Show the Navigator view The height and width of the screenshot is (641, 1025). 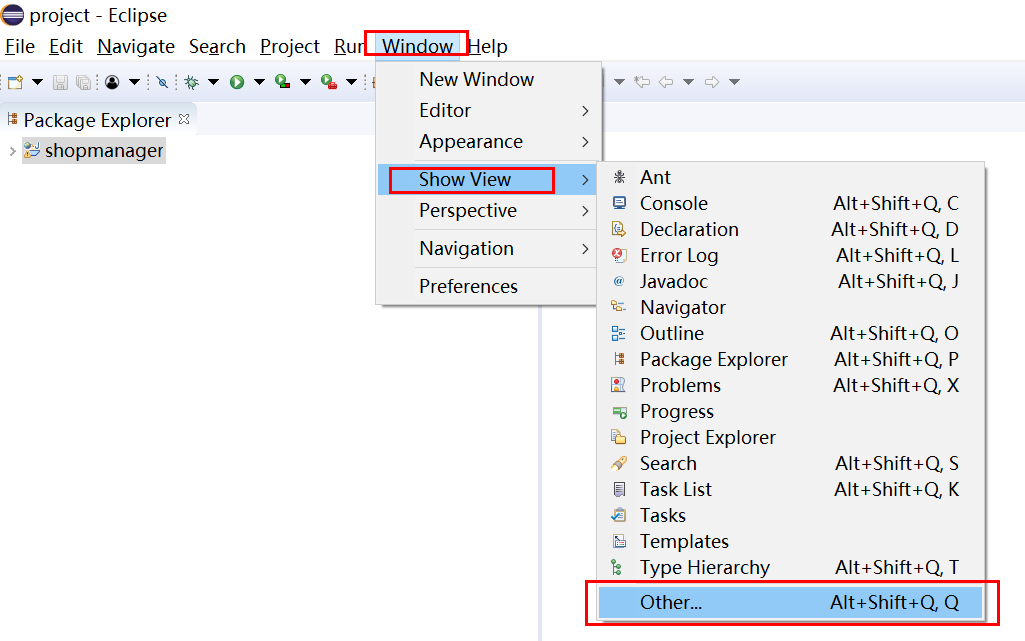pos(790,307)
